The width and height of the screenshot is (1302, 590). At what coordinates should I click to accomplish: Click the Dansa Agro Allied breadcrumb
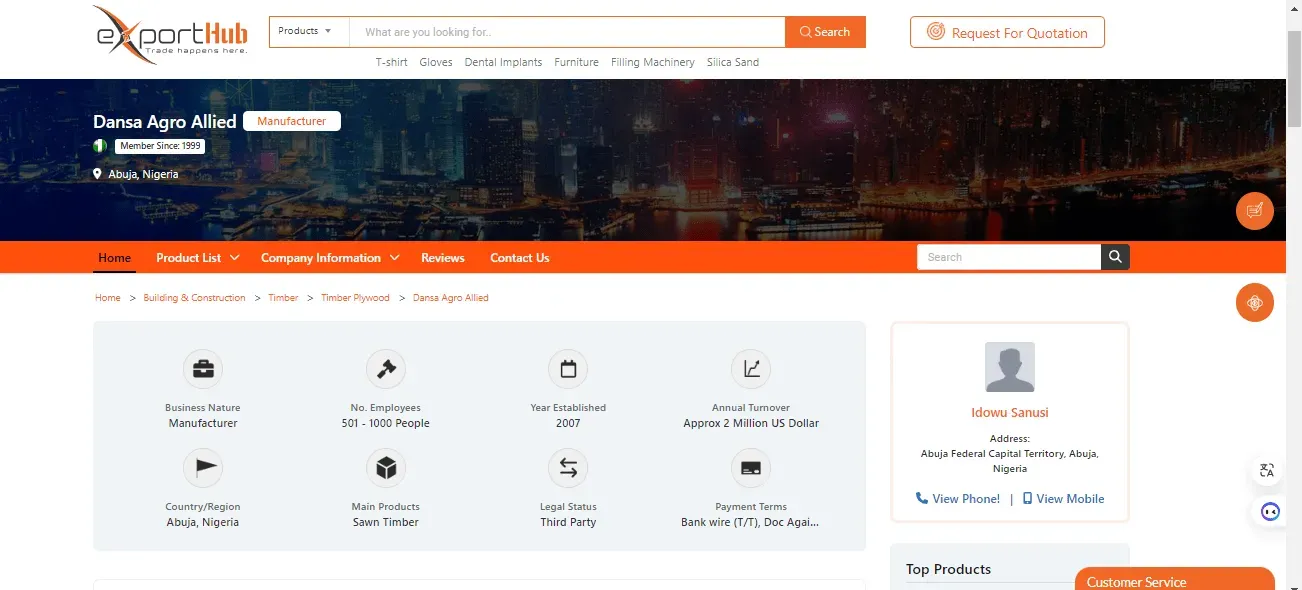pyautogui.click(x=451, y=298)
